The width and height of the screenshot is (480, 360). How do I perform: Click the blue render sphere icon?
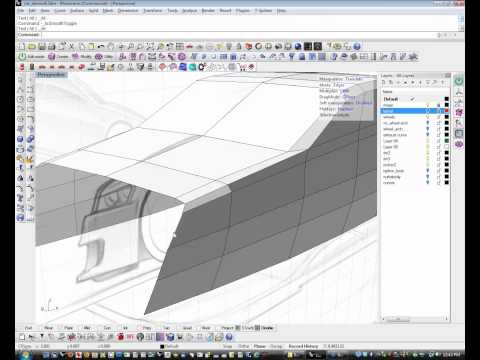(298, 46)
